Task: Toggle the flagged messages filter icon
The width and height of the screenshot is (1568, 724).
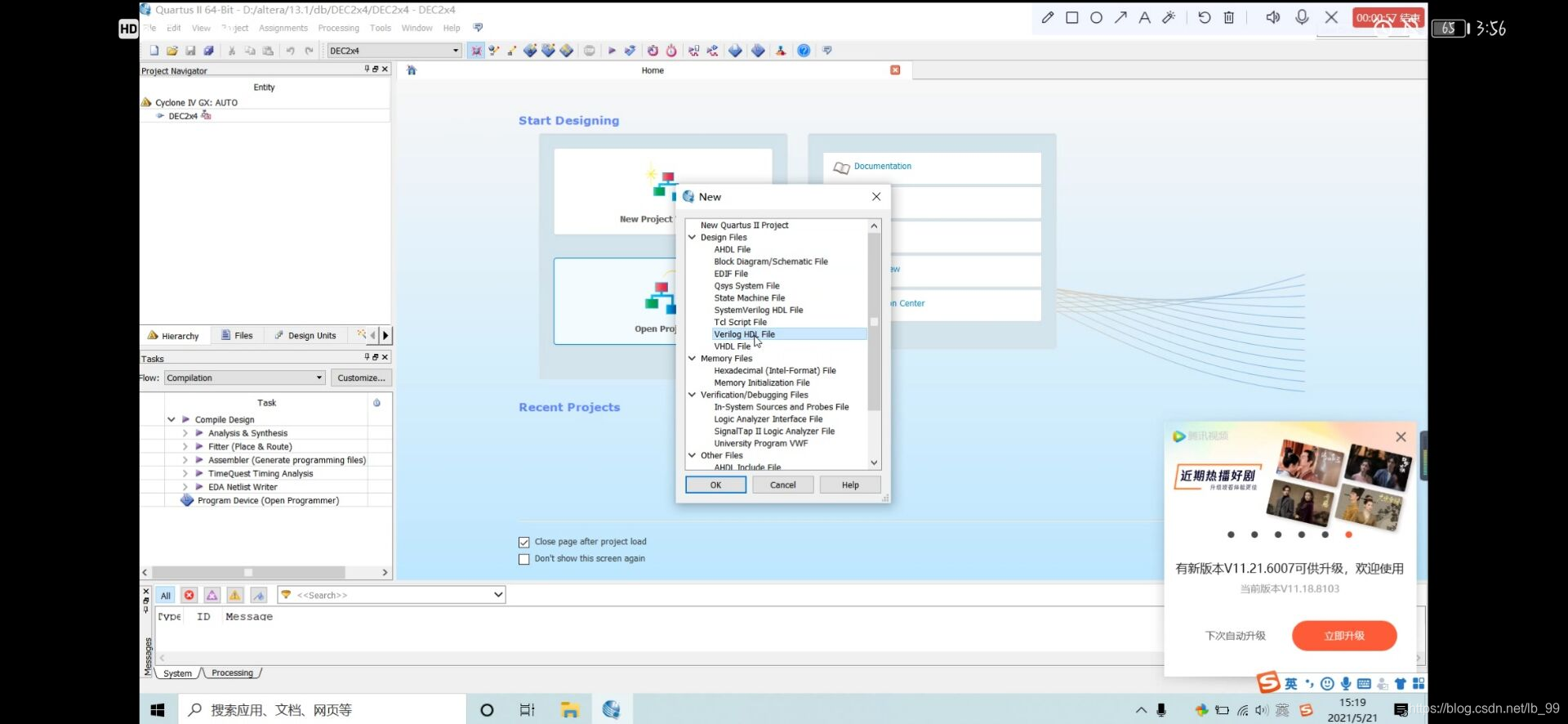Action: click(x=259, y=595)
